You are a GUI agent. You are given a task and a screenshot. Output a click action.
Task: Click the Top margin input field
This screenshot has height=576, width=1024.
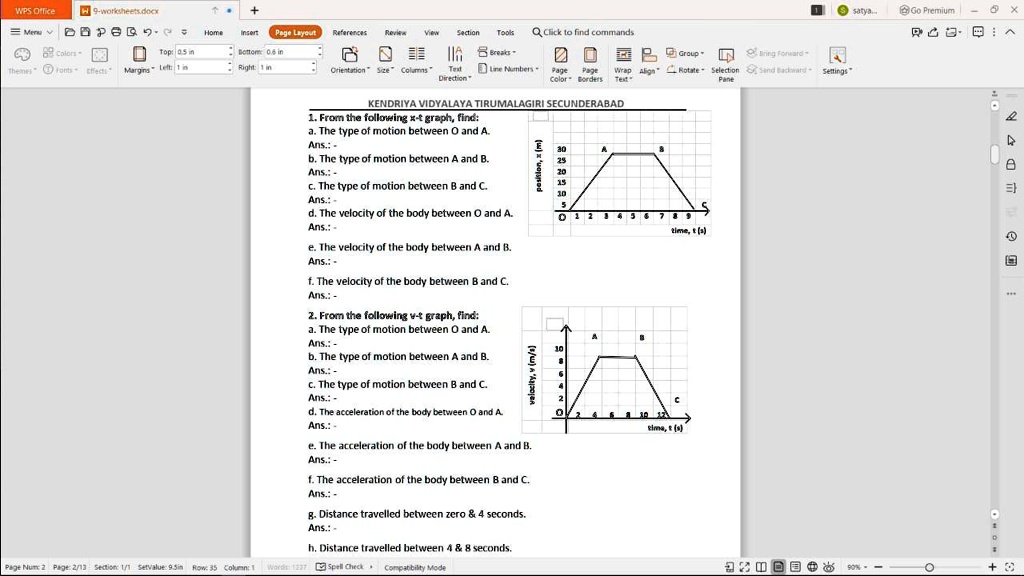(204, 52)
